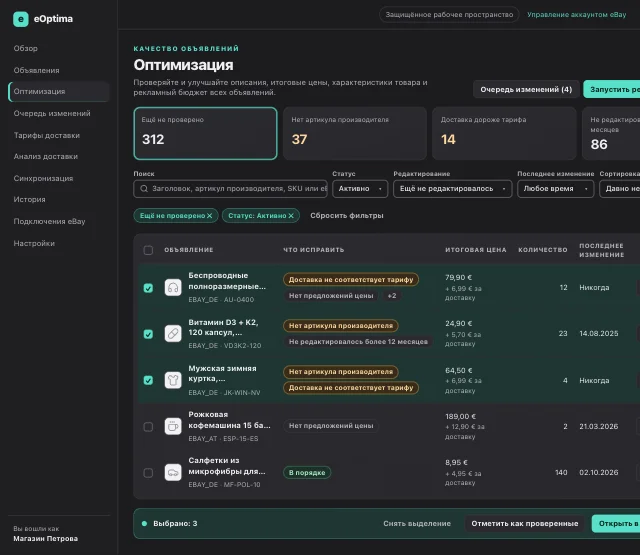This screenshot has height=555, width=640.
Task: Open the Сортировка dropdown 'Давно не'
Action: point(620,189)
